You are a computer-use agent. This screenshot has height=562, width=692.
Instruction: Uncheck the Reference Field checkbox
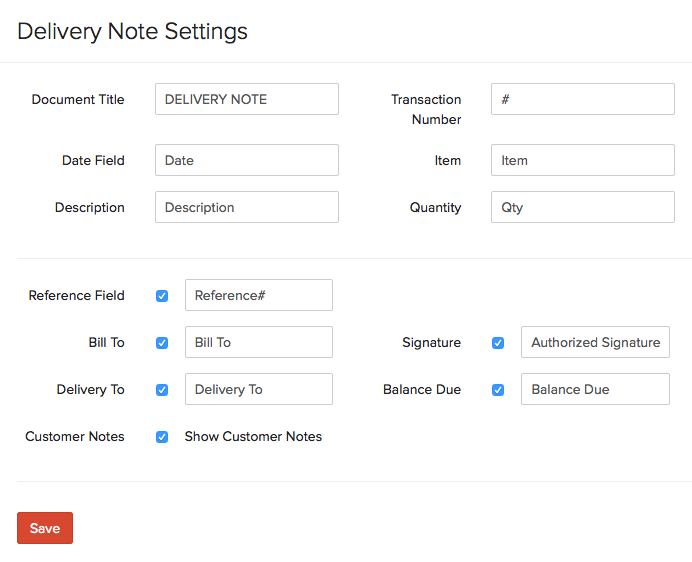(162, 296)
